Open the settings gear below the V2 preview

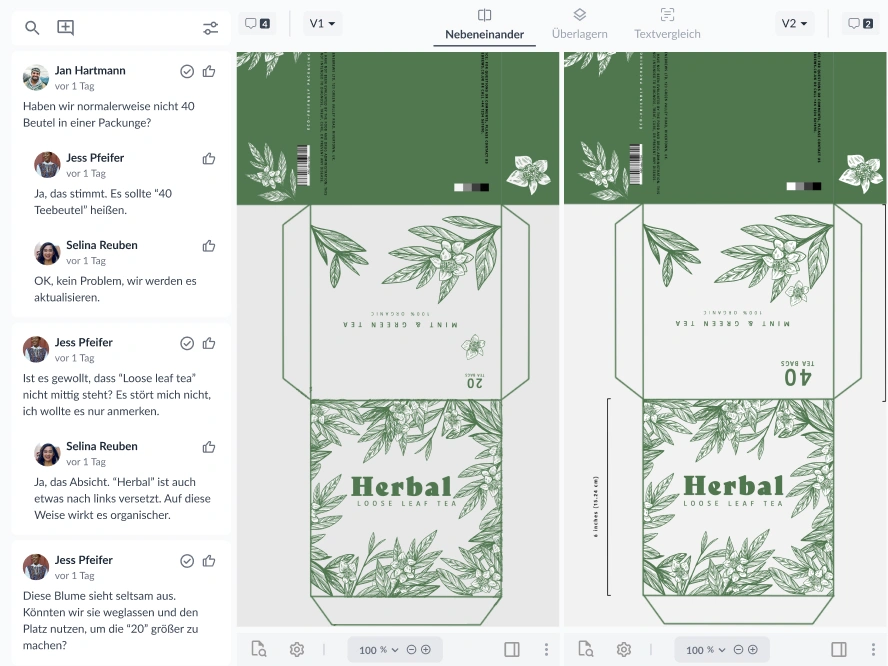click(623, 649)
